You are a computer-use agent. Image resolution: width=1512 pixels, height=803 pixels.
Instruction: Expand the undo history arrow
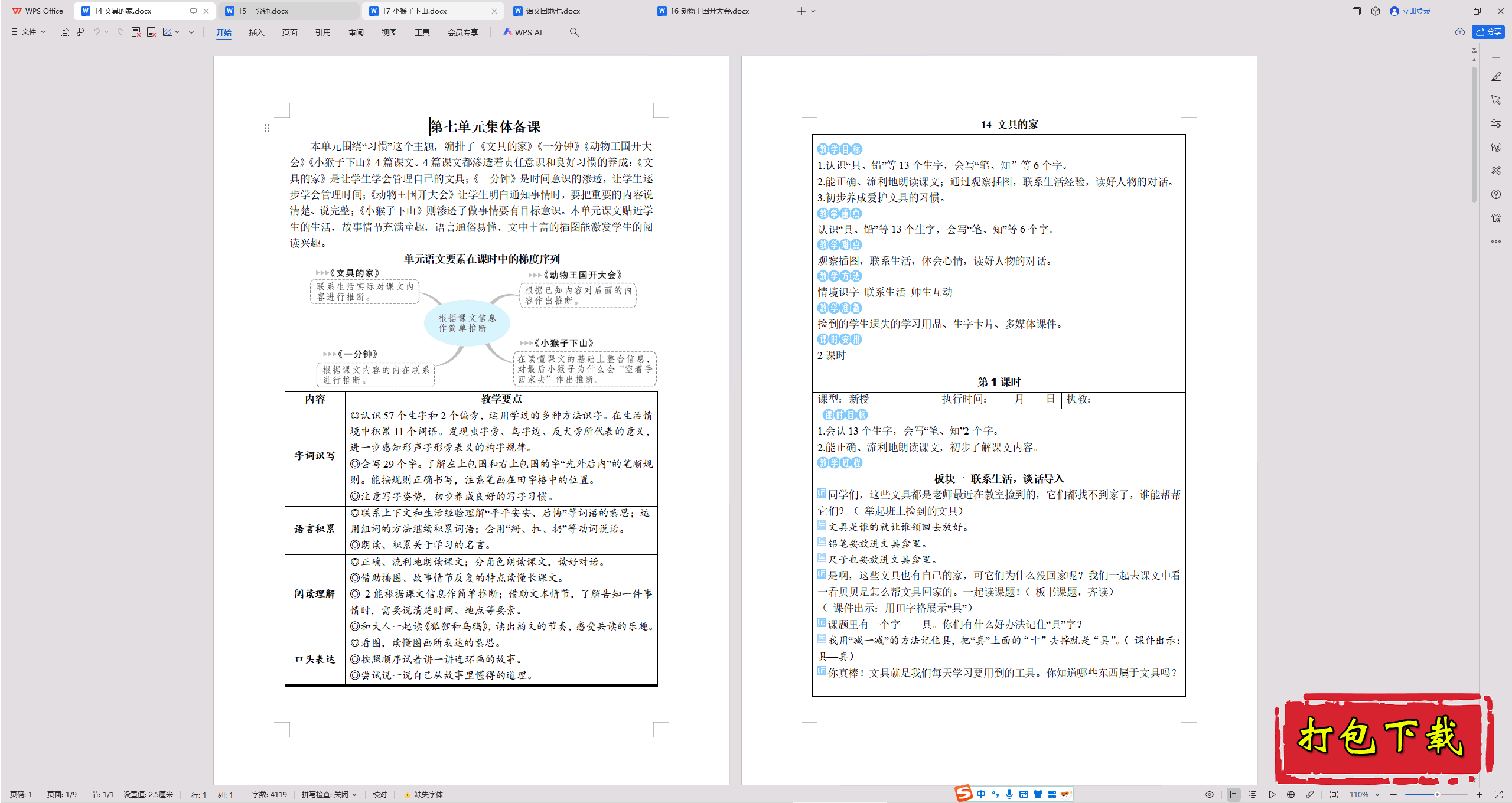click(106, 32)
